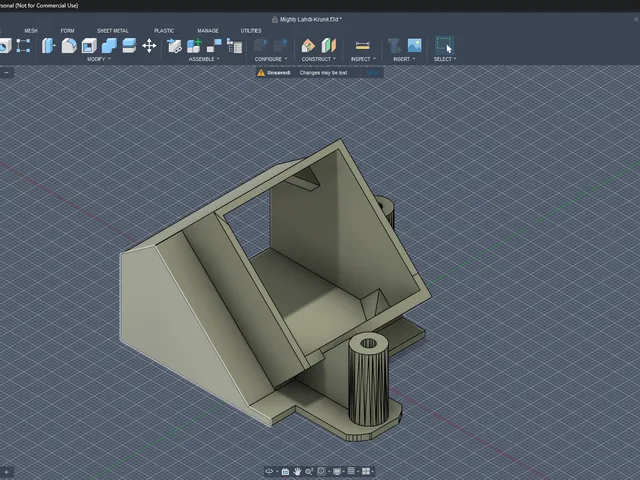Image resolution: width=640 pixels, height=480 pixels.
Task: Open dropdown arrow beside Display Settings icon
Action: click(x=343, y=472)
